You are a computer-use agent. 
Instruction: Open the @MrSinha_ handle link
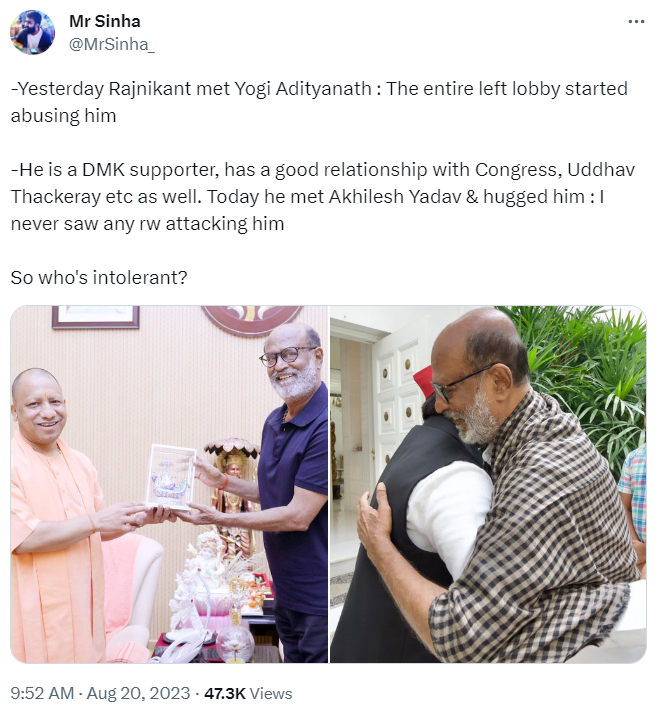111,44
